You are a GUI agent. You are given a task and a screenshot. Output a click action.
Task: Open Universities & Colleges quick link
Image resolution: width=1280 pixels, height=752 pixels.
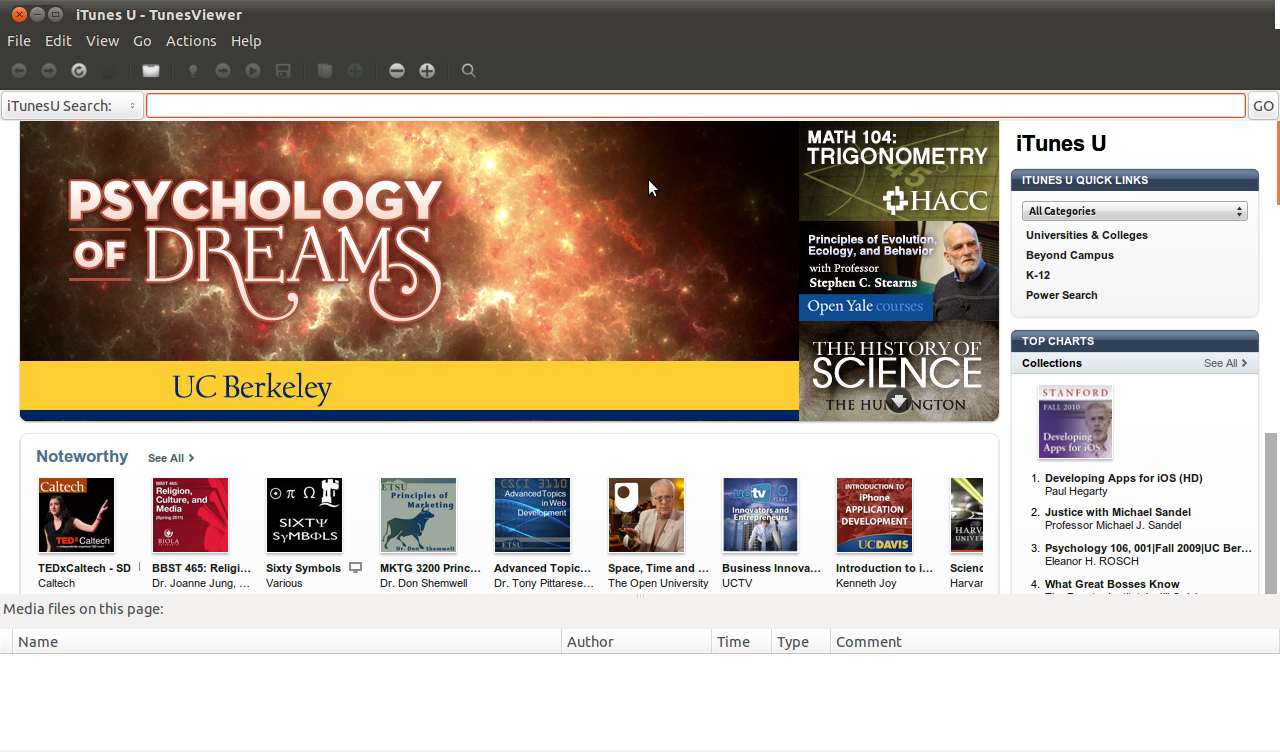(1087, 235)
